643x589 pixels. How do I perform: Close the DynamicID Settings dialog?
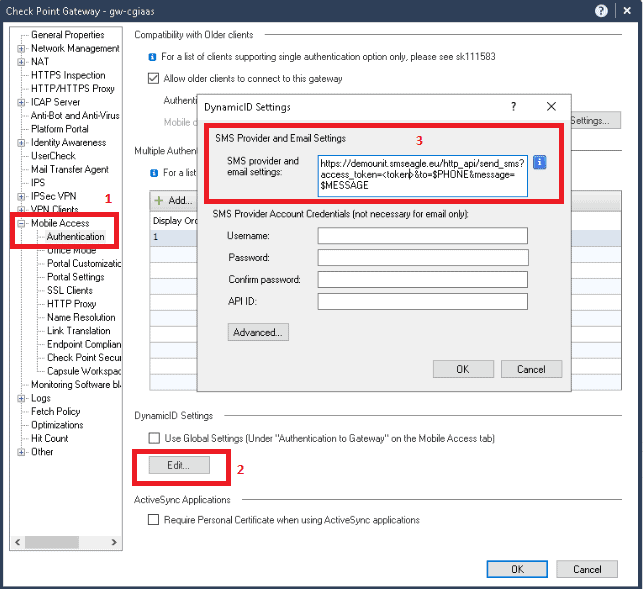click(551, 107)
